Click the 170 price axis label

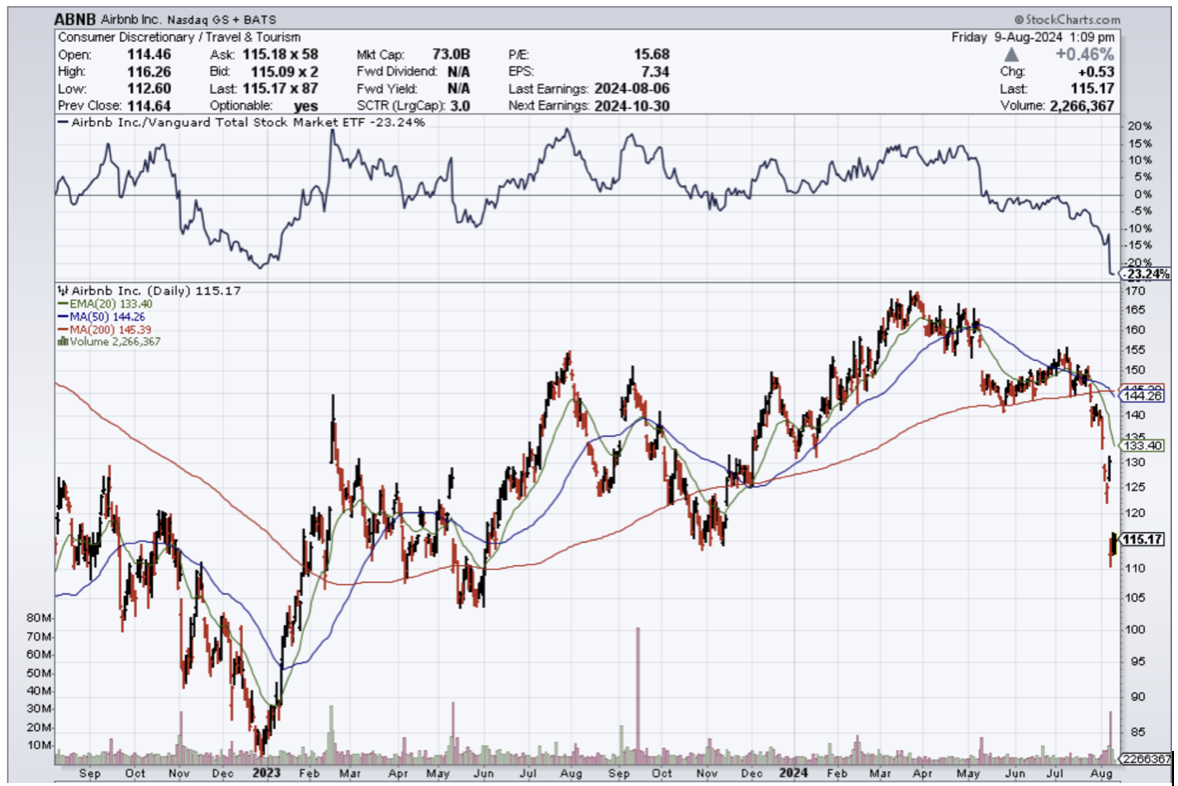click(1134, 291)
